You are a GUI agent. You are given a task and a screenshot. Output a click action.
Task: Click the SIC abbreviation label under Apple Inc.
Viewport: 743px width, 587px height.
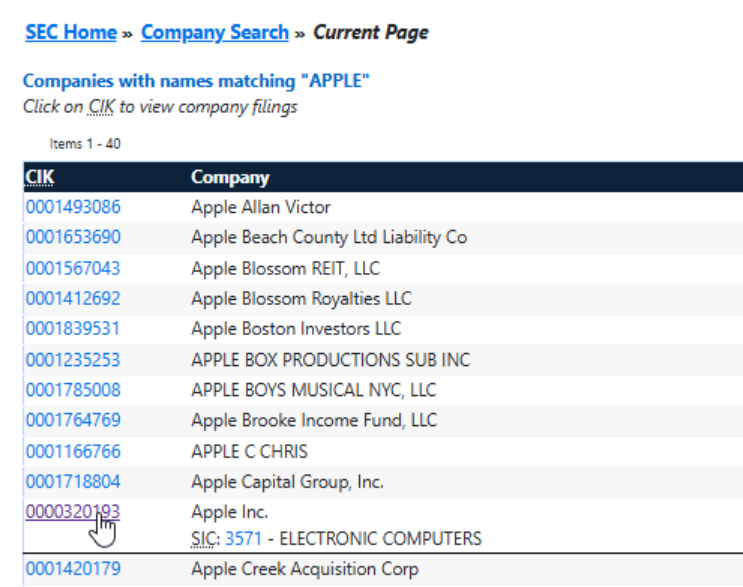(203, 539)
